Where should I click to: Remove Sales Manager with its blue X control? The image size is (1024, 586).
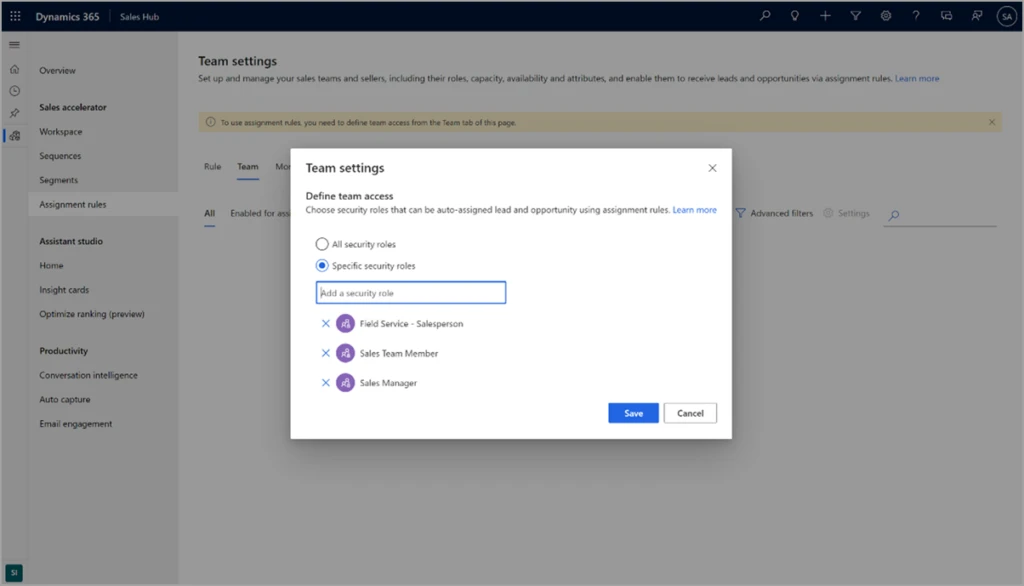(x=325, y=382)
